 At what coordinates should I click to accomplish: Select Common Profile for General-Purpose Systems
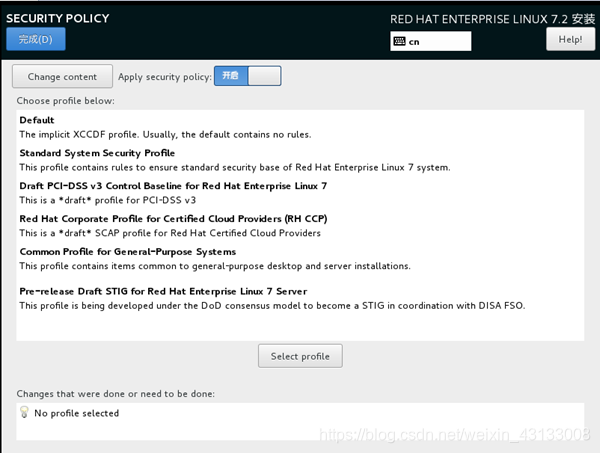pyautogui.click(x=300, y=259)
